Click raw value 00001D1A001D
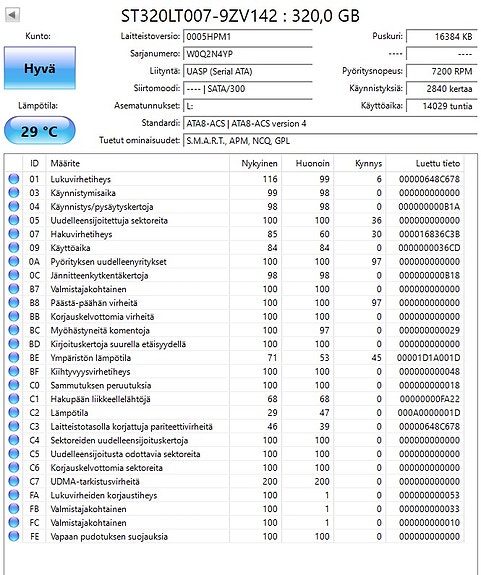481x575 pixels. tap(429, 358)
